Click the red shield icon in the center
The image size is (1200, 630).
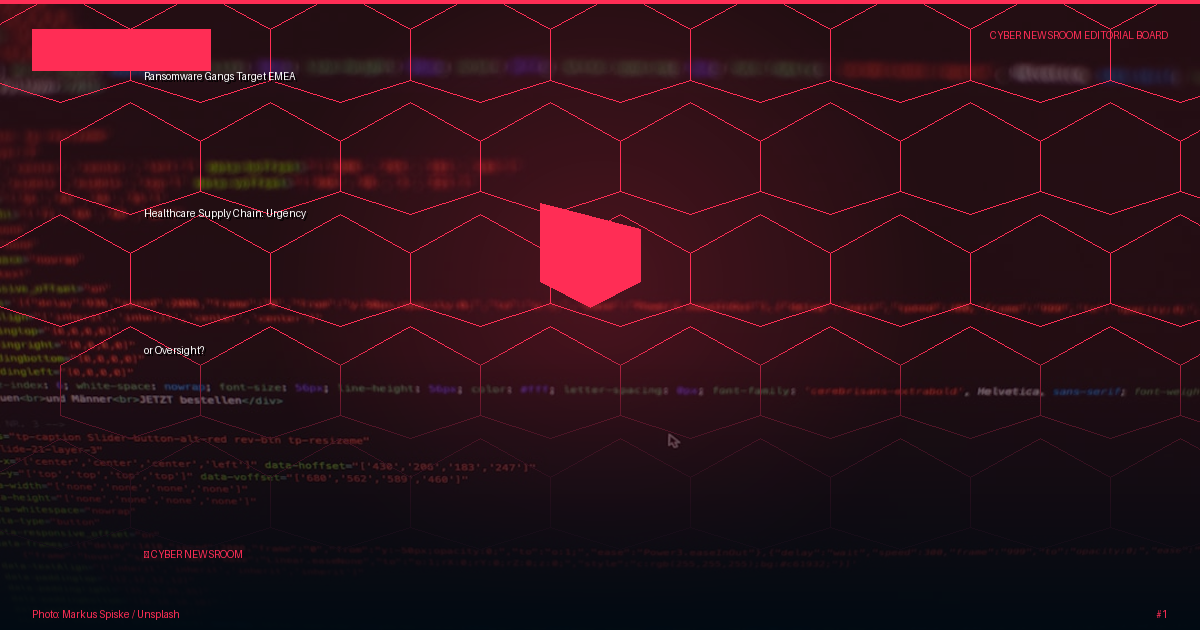(x=590, y=255)
